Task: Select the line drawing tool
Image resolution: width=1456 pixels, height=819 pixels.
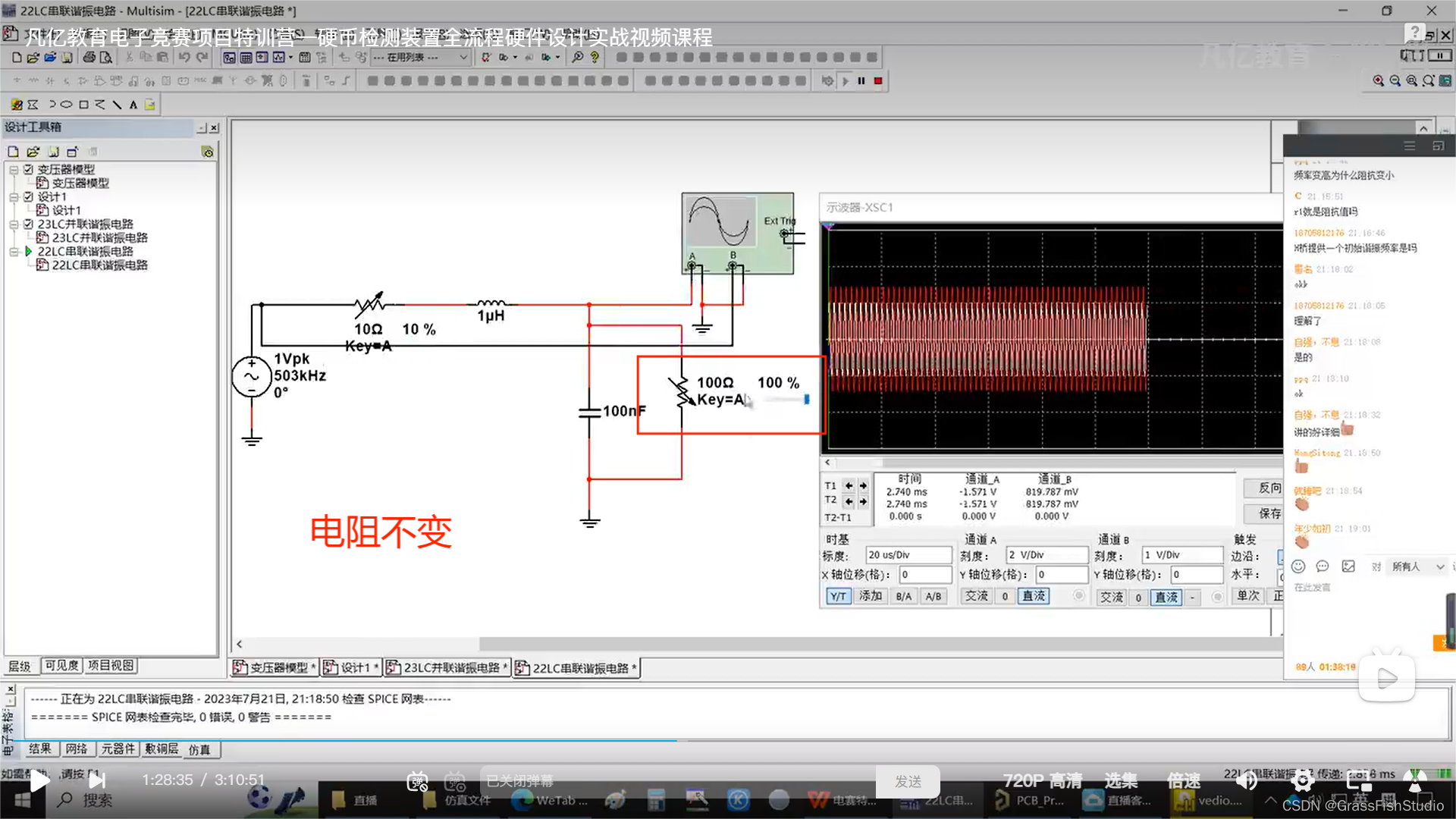Action: tap(117, 105)
